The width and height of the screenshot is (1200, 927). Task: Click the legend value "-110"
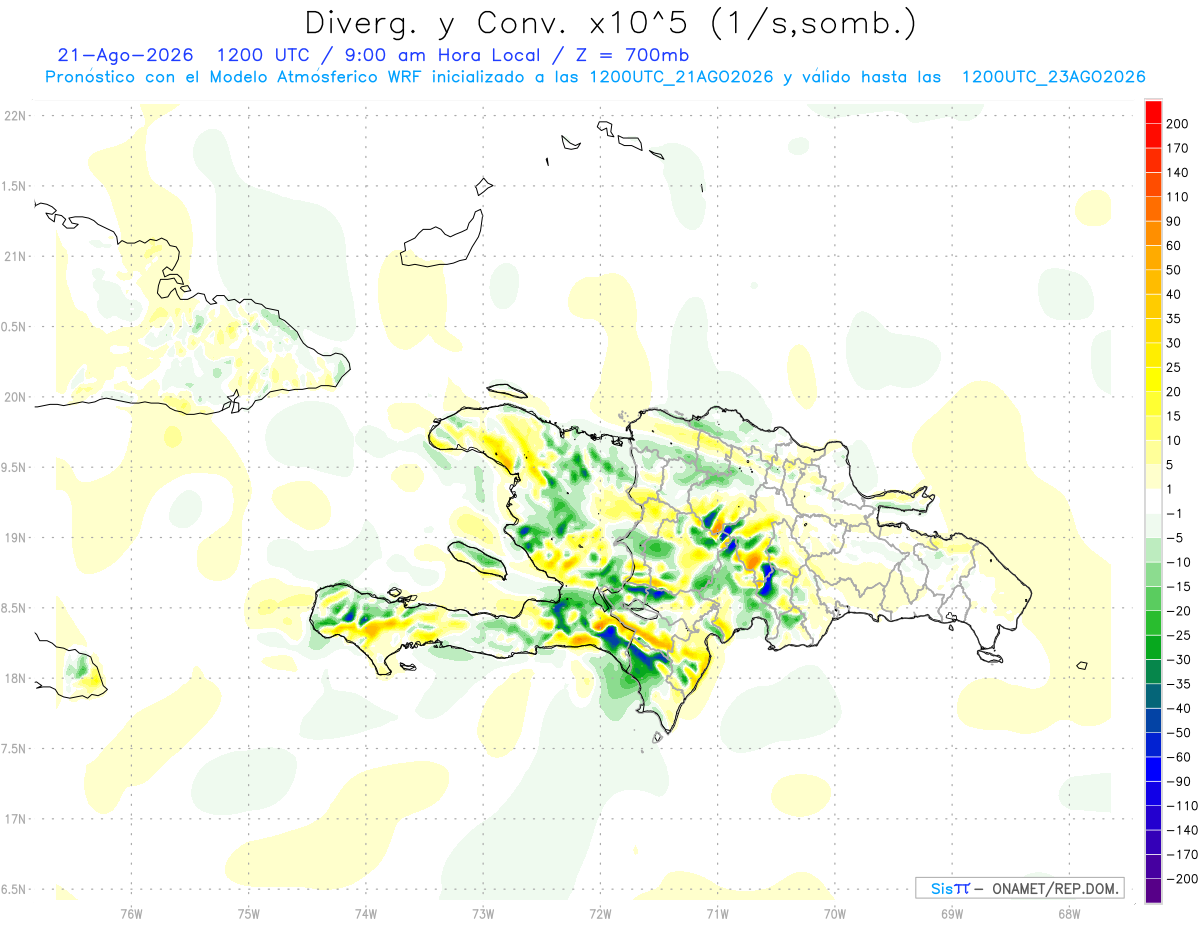coord(1181,806)
